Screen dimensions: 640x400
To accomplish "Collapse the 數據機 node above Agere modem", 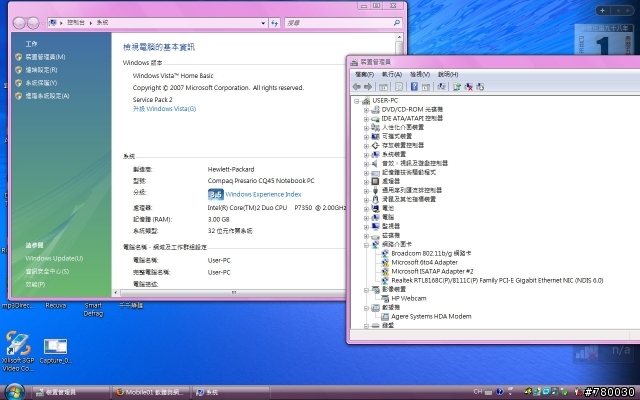I will click(x=366, y=308).
